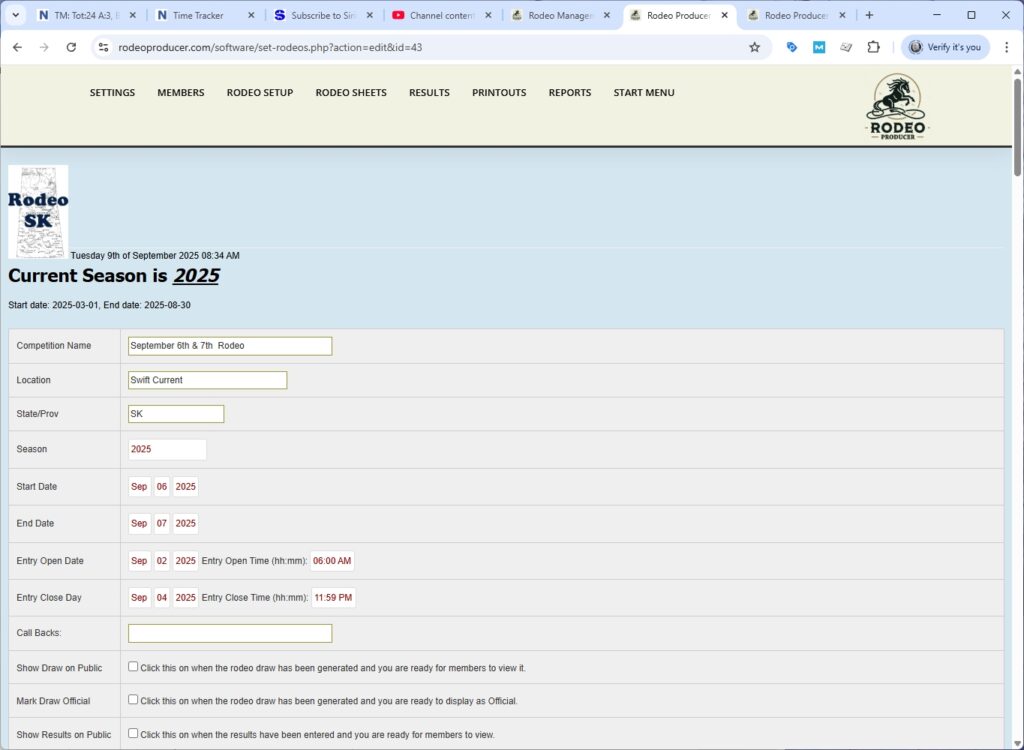Click the Rodeo Producer horse logo
The image size is (1024, 750).
pyautogui.click(x=897, y=106)
